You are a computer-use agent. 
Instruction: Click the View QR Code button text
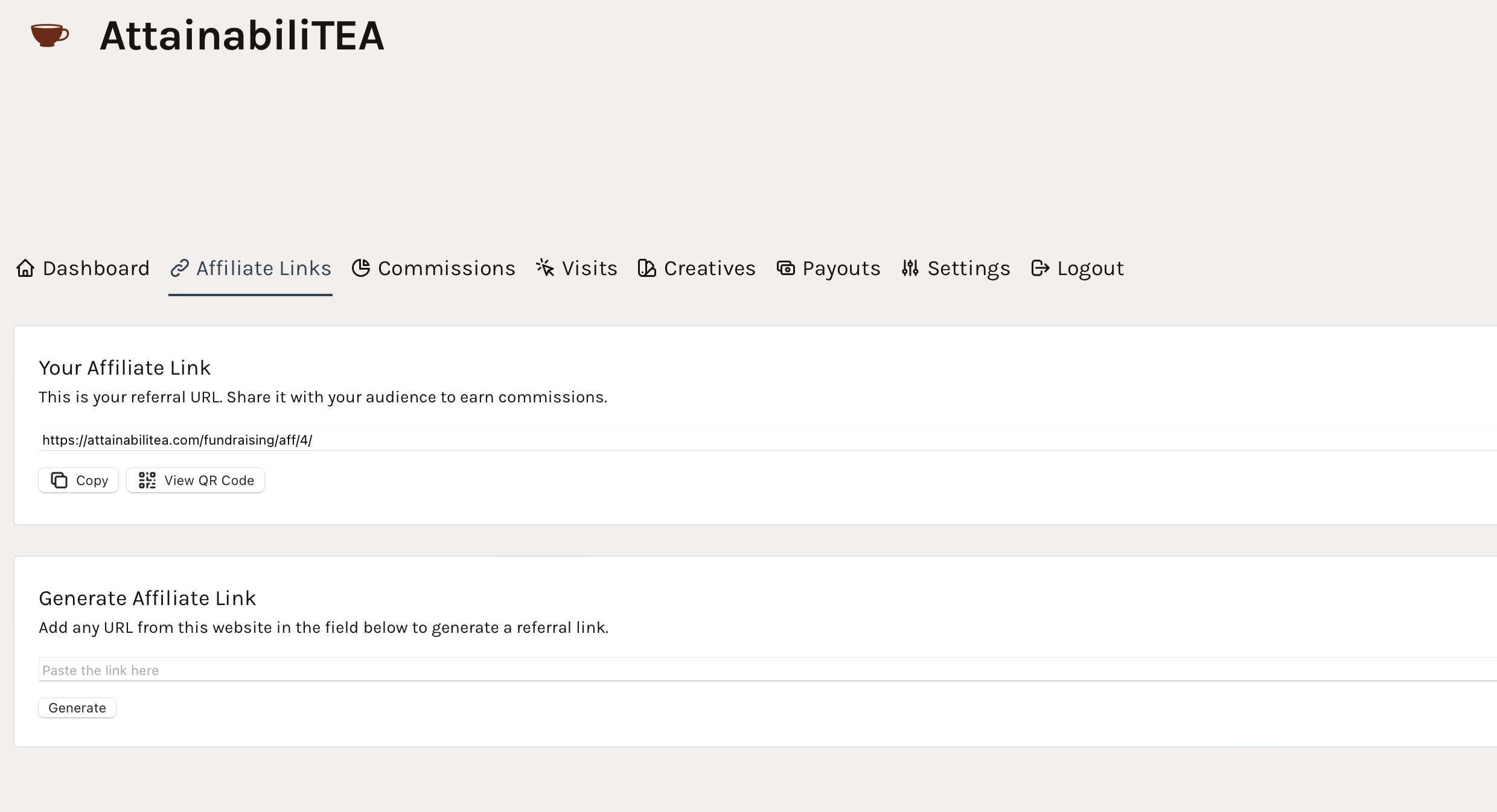(209, 480)
